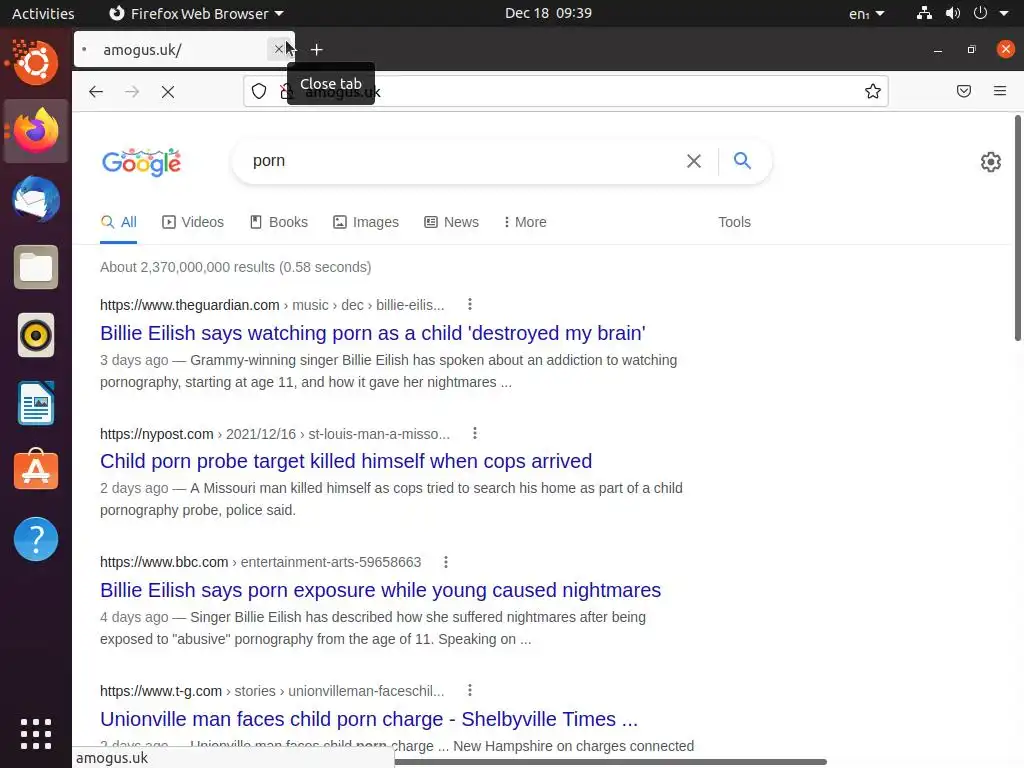
Task: Click the Firefox icon in the dock
Action: coord(36,131)
